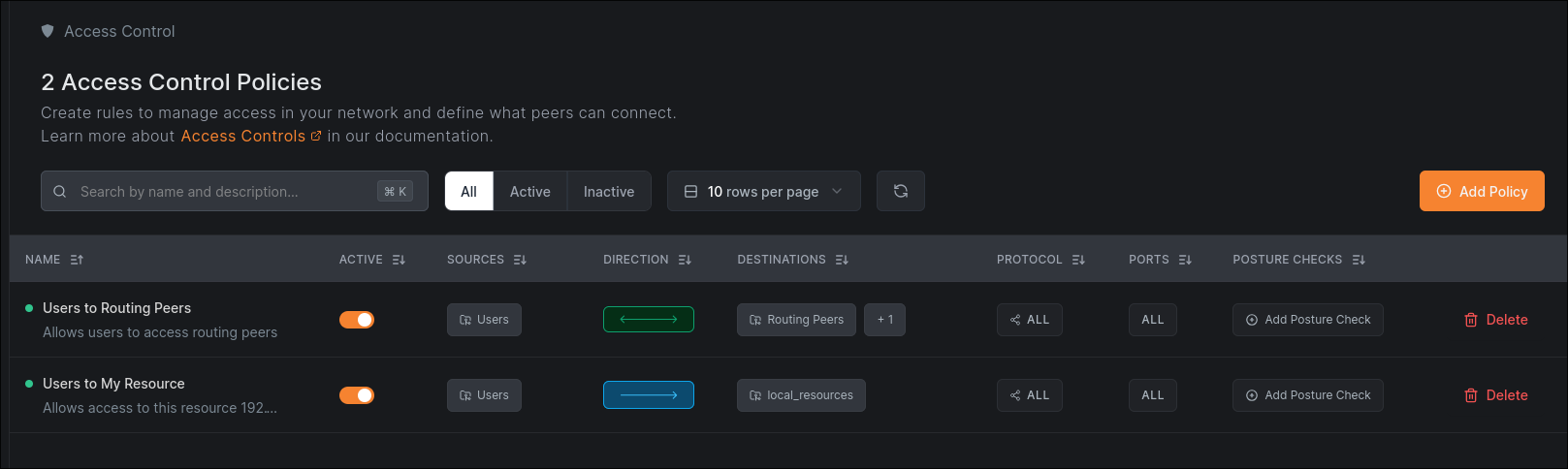Click the green bidirectional arrow for Routing Peers

648,319
